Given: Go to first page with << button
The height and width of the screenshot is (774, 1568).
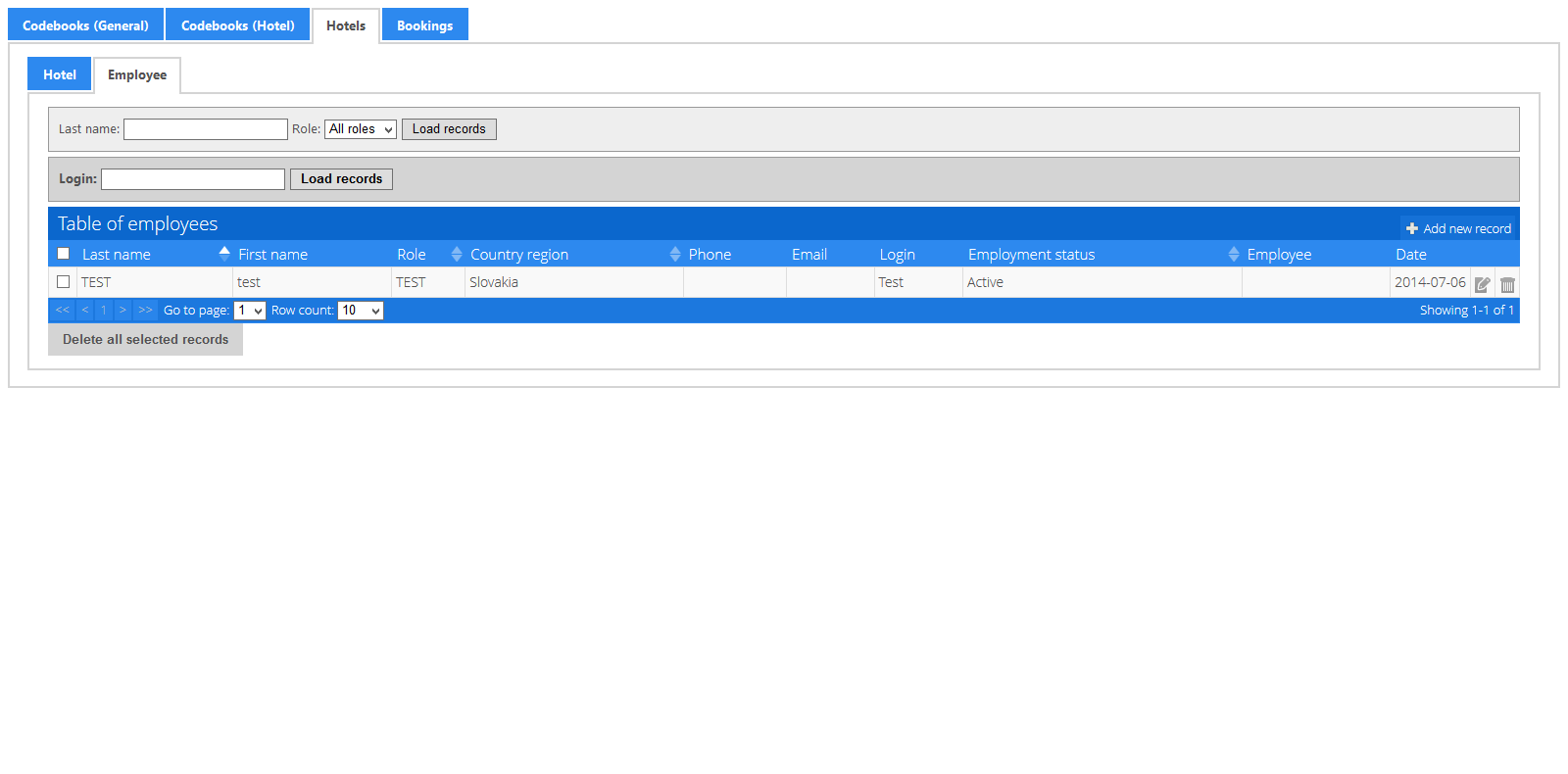Looking at the screenshot, I should (63, 310).
